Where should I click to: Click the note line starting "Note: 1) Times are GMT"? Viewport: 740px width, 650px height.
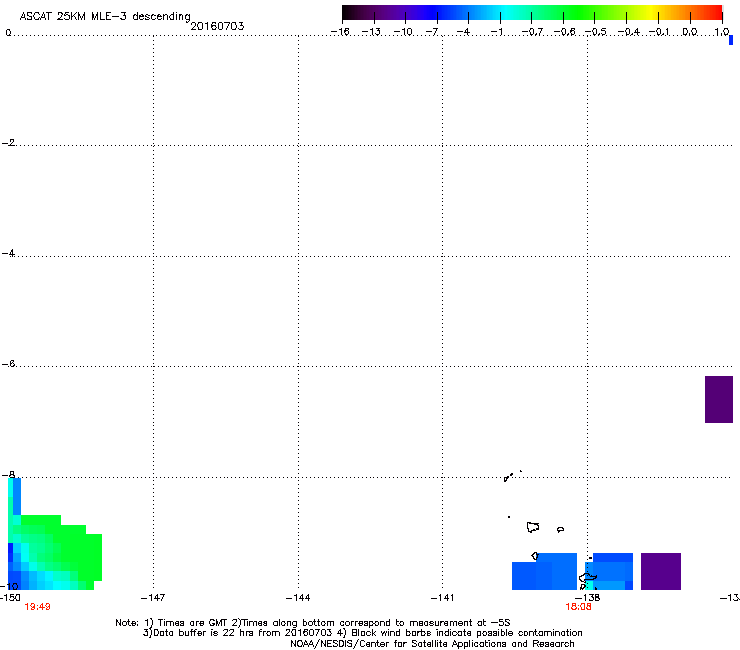tap(313, 623)
